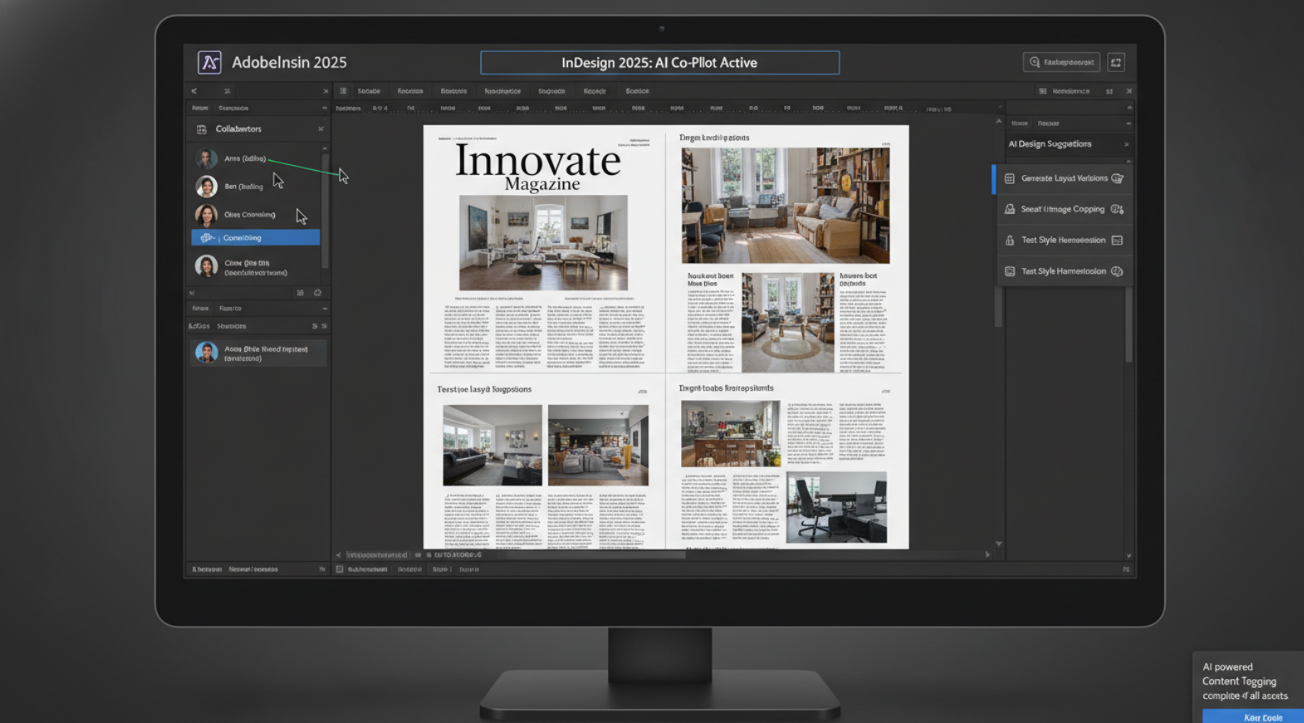Click the expand icon in top-right header
Screen dimensions: 1304x723
coord(1116,62)
